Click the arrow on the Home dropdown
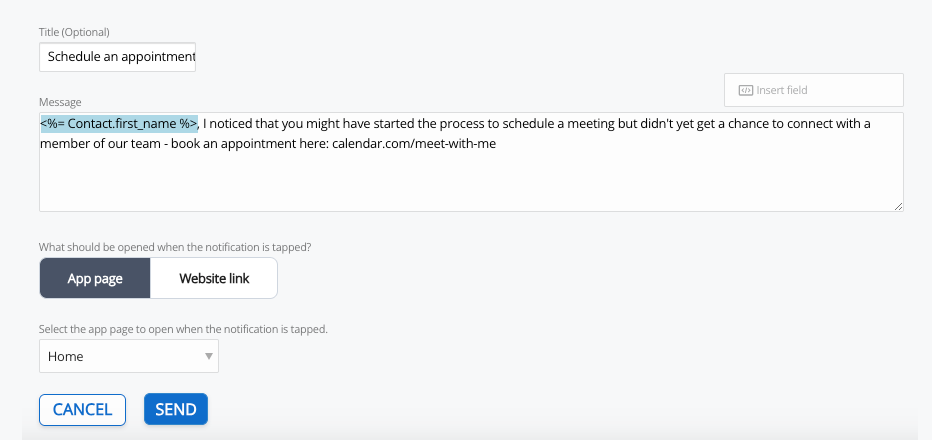The image size is (932, 440). [209, 356]
